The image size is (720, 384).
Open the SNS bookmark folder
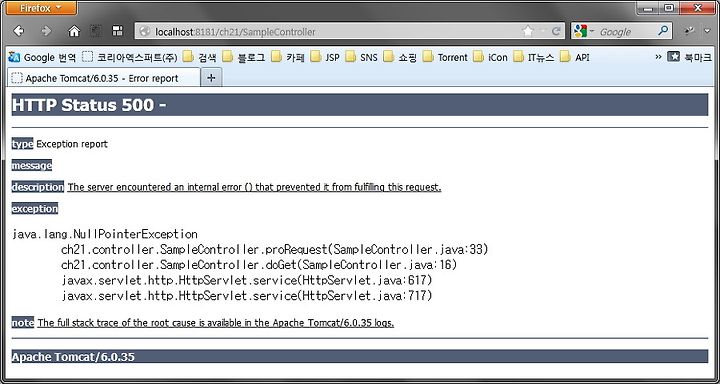361,57
